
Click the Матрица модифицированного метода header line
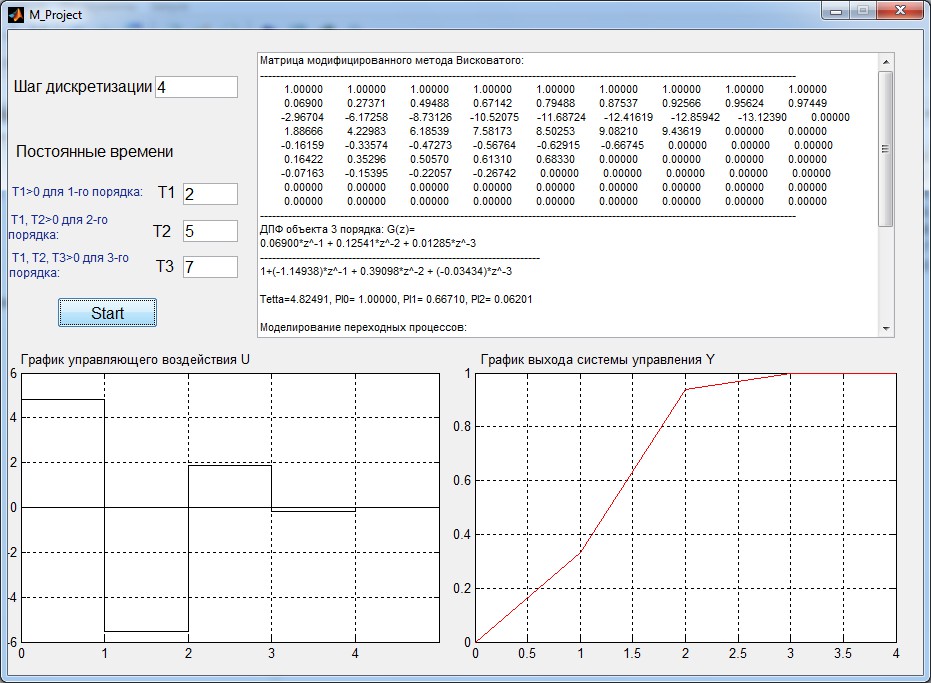click(392, 61)
